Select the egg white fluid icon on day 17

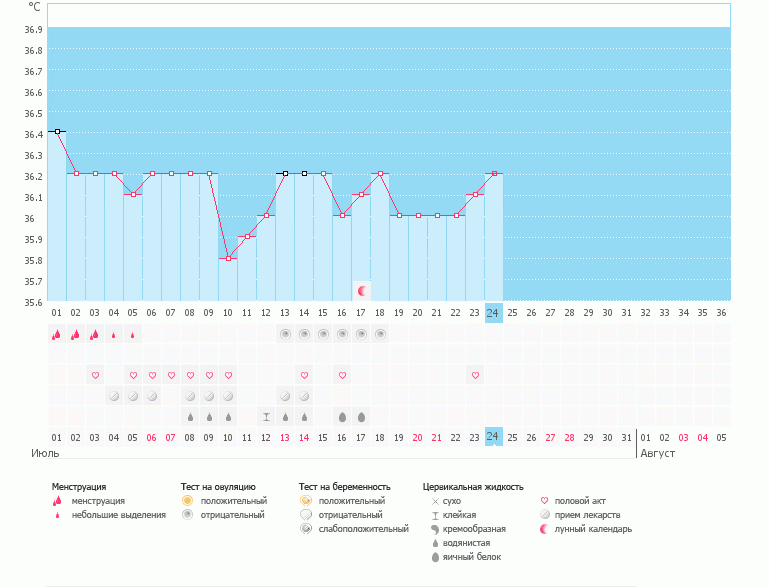361,416
